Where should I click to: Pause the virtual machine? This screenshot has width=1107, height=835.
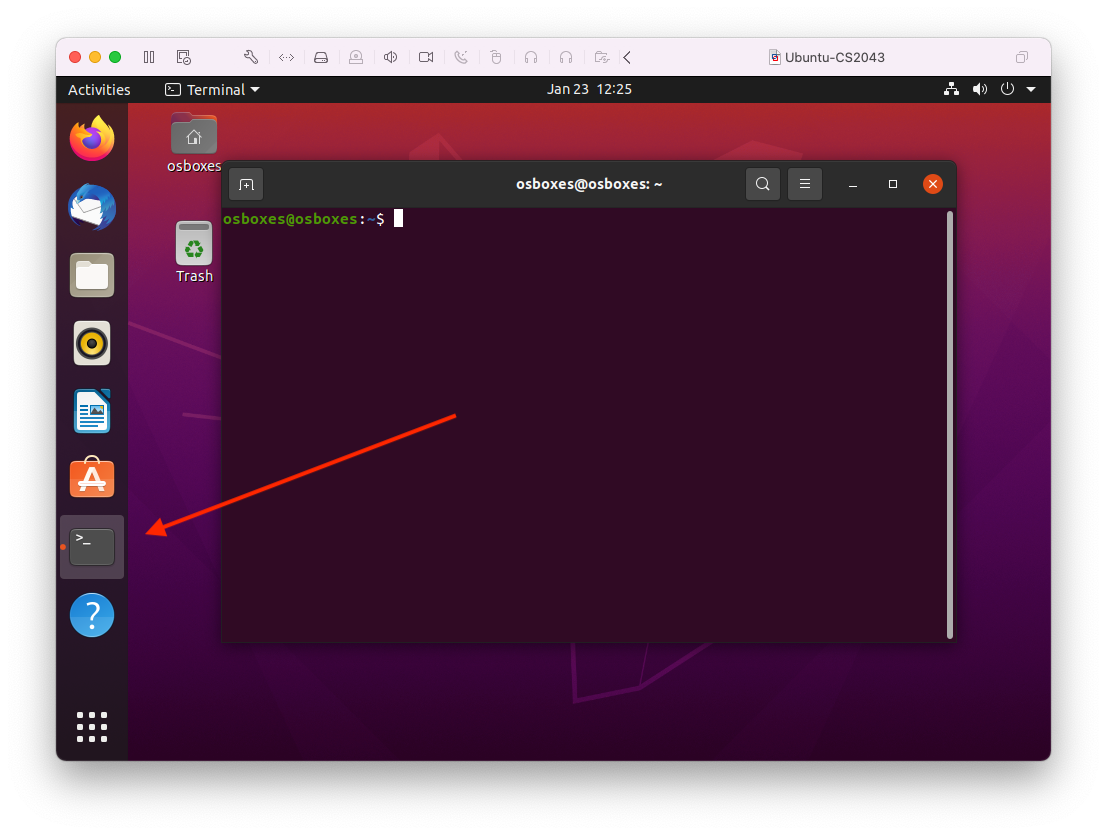149,57
